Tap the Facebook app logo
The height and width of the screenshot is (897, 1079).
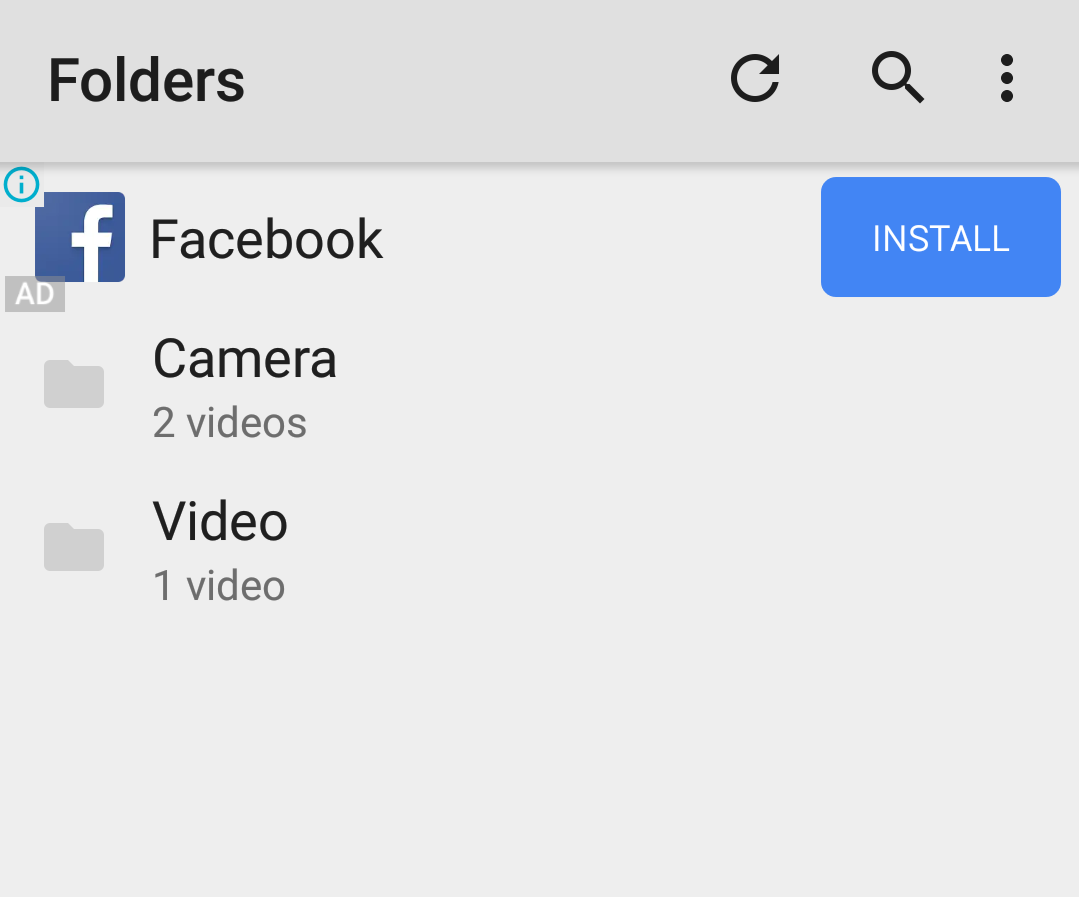pos(81,237)
